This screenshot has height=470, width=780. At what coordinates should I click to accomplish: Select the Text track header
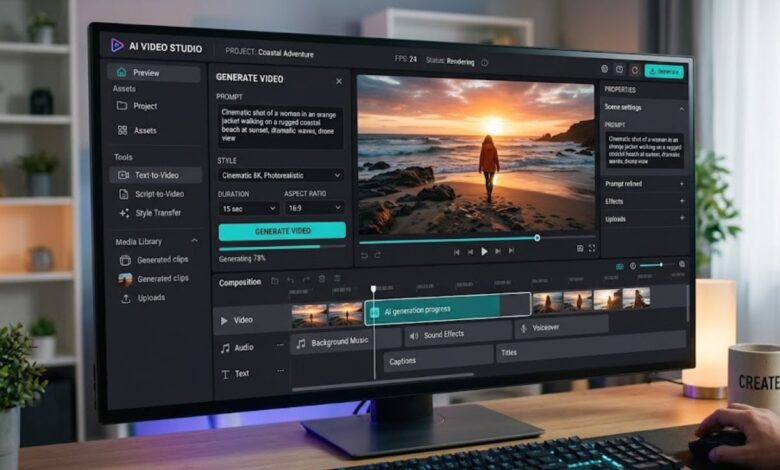235,374
